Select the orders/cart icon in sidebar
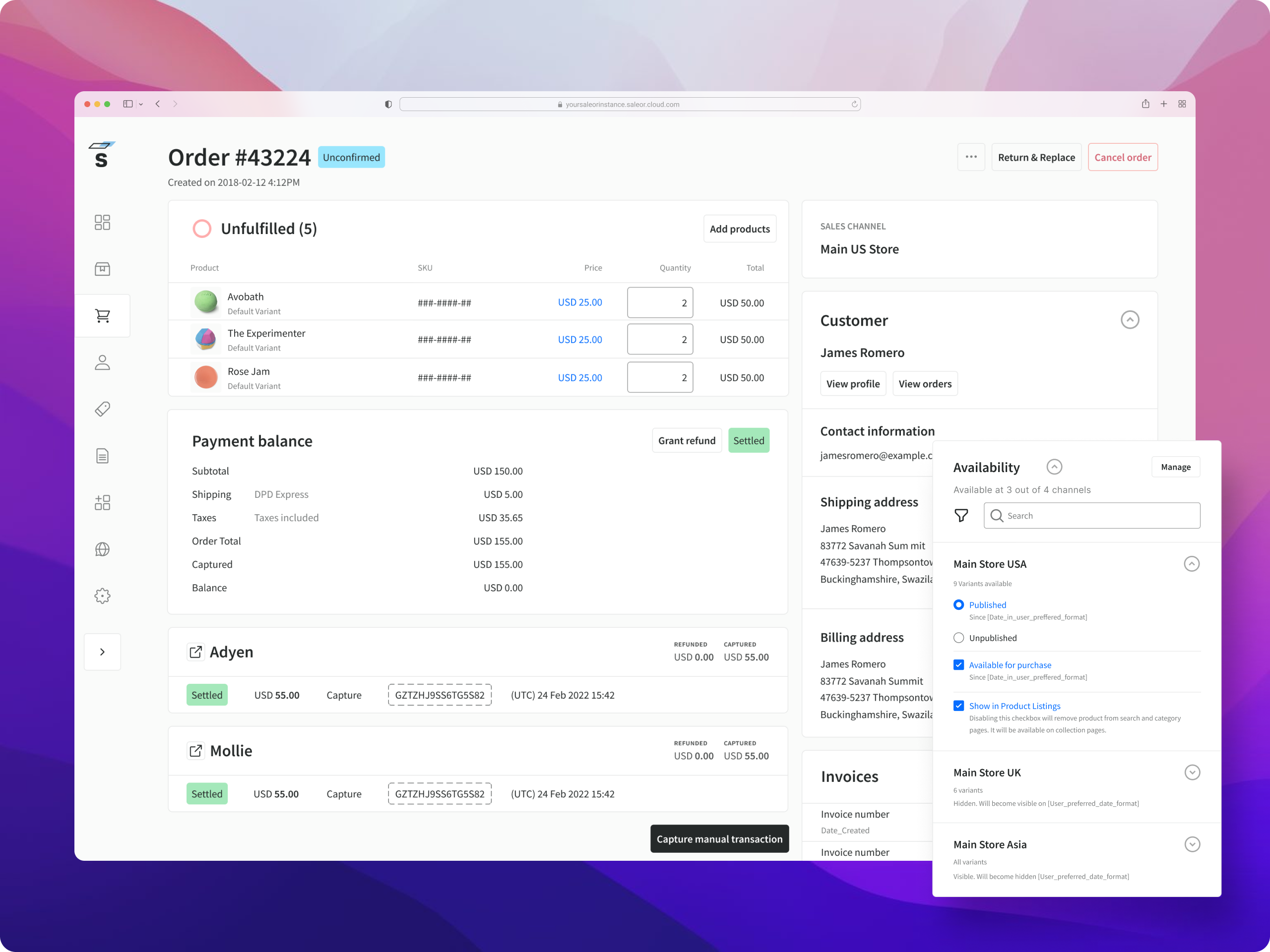Image resolution: width=1270 pixels, height=952 pixels. [102, 316]
